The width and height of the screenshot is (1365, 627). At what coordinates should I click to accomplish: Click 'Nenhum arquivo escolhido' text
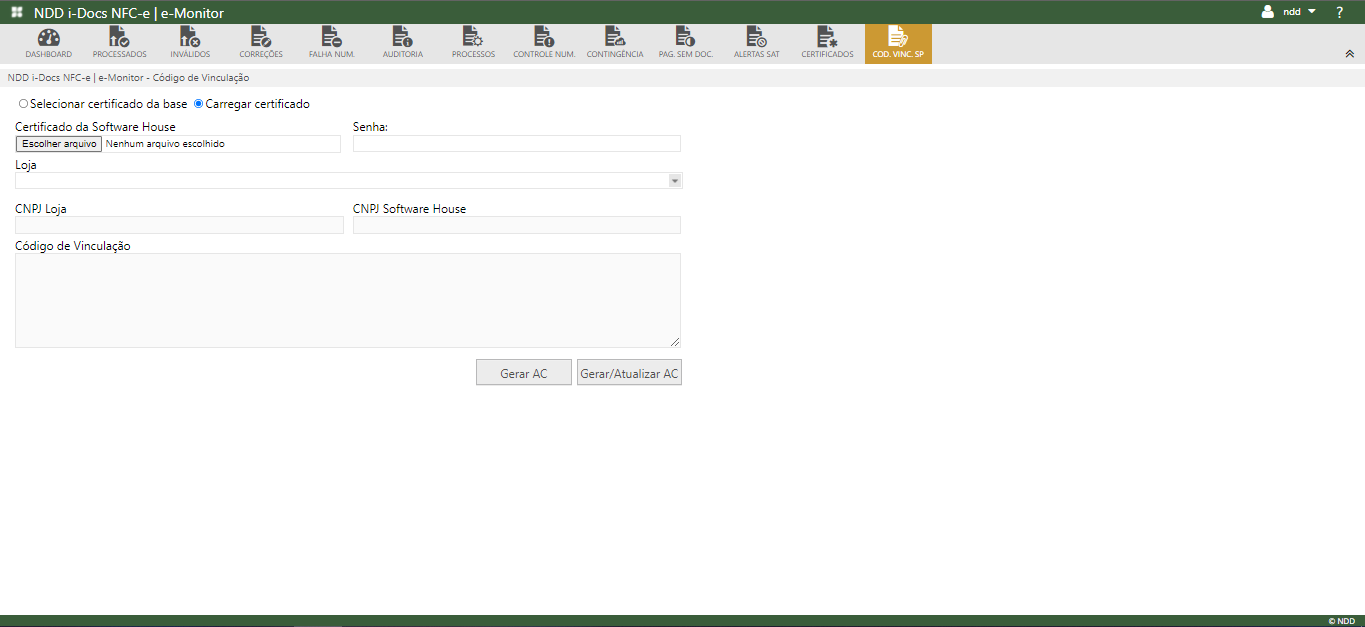point(165,144)
